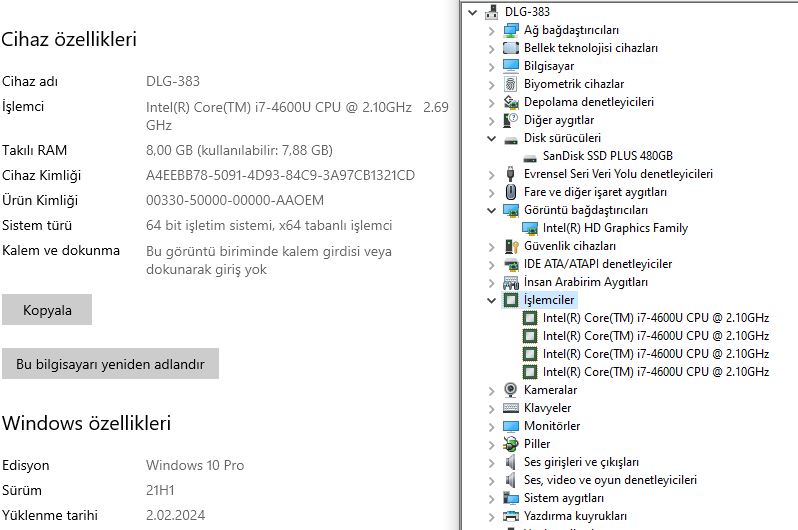
Task: Select the Biyometrik cihazlar label
Action: pos(574,84)
